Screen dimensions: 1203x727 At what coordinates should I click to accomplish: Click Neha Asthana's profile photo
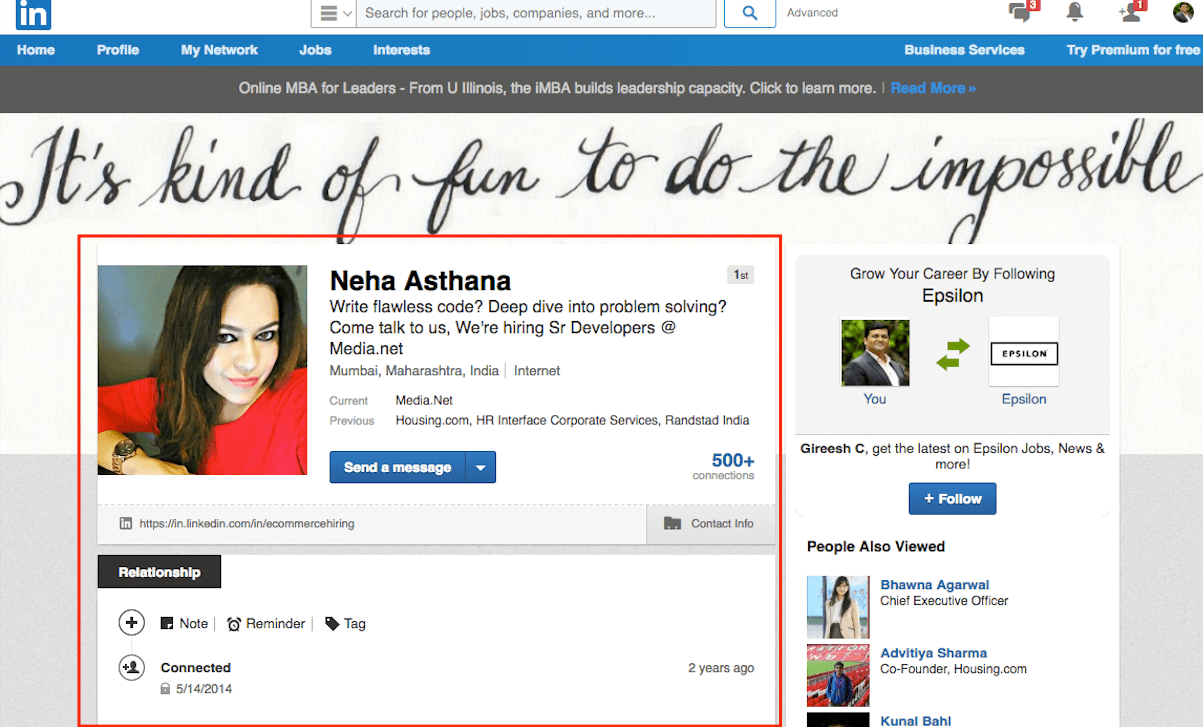(202, 370)
